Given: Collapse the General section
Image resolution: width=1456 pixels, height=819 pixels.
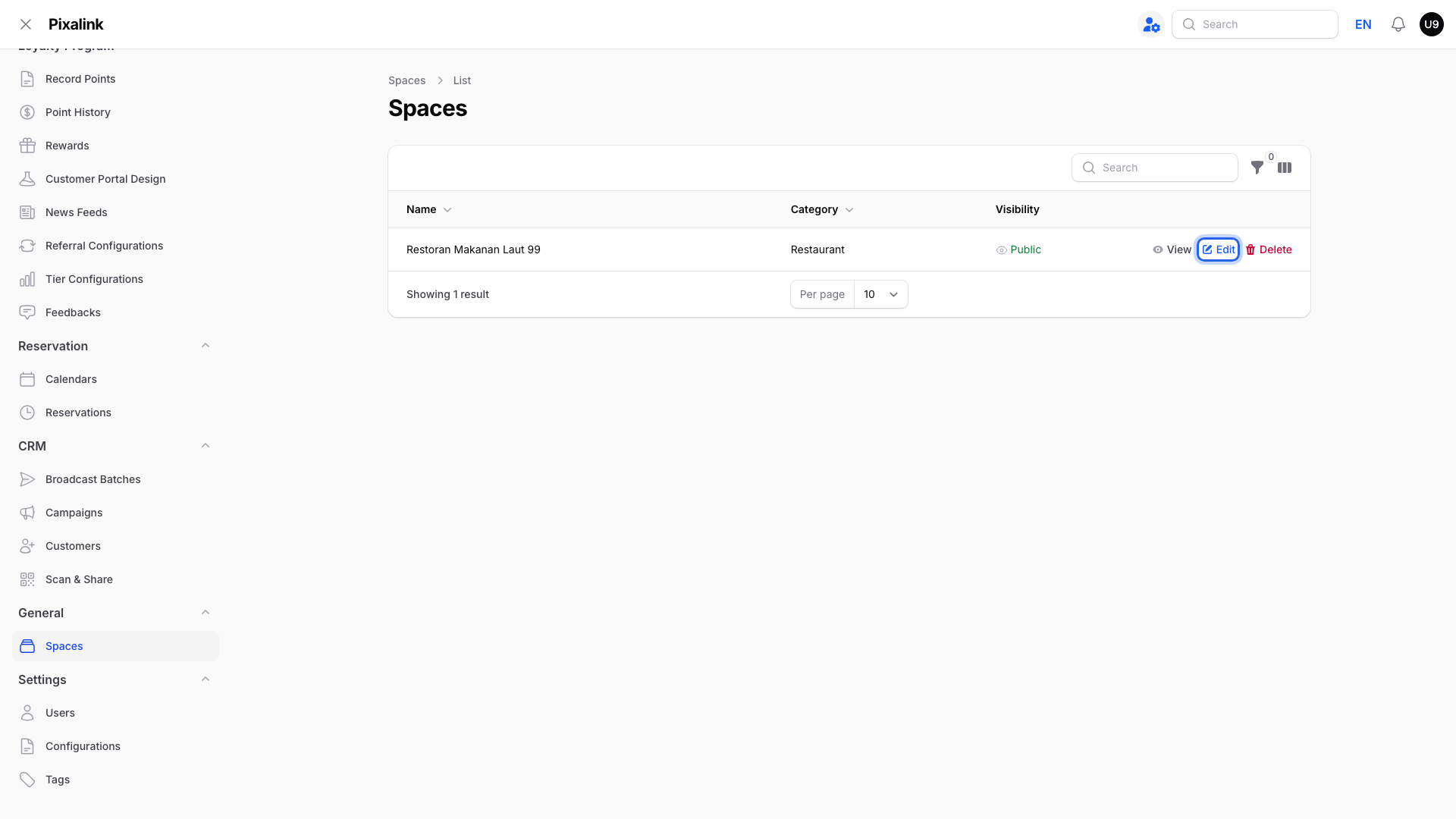Looking at the screenshot, I should click(206, 613).
